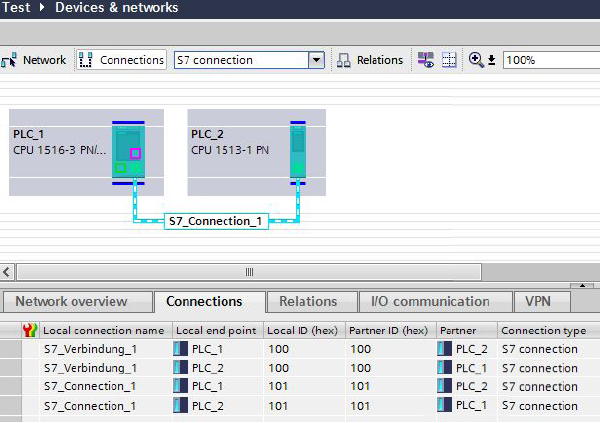The height and width of the screenshot is (423, 600).
Task: Select first S7_Verbindung_1 row with PLC_1 endpoint
Action: pyautogui.click(x=300, y=349)
